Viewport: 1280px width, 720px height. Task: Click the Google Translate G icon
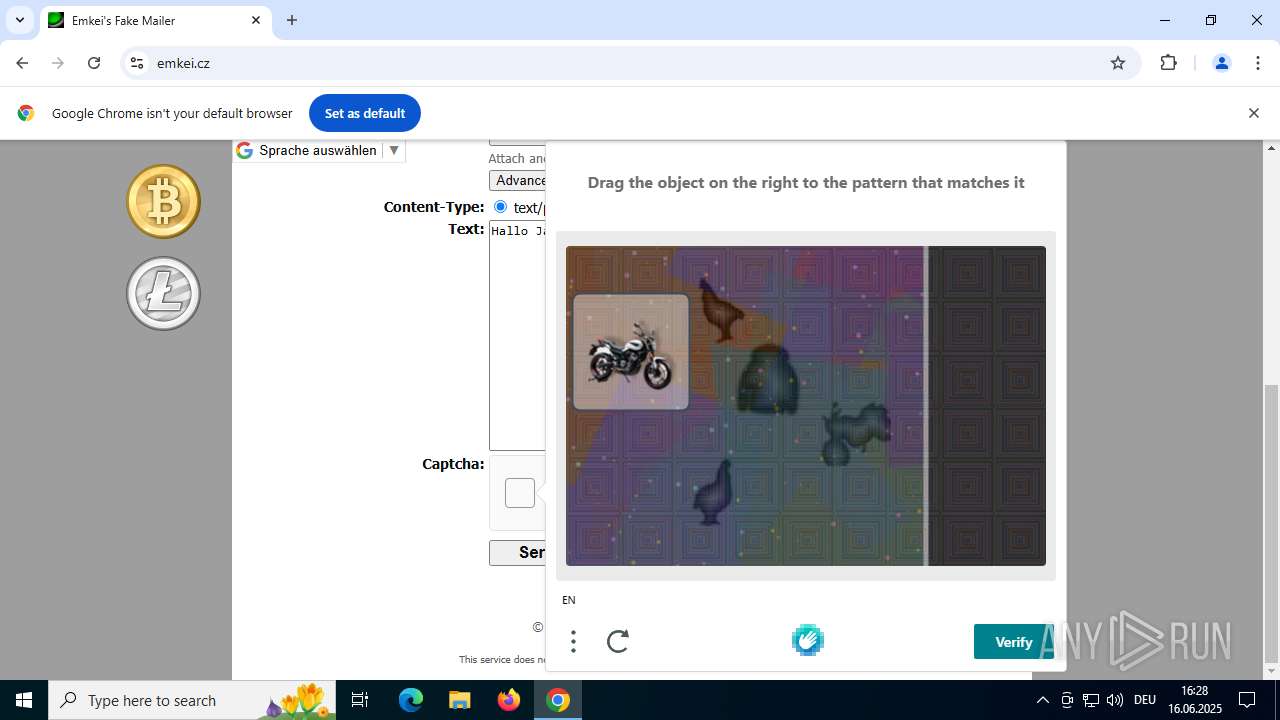245,151
